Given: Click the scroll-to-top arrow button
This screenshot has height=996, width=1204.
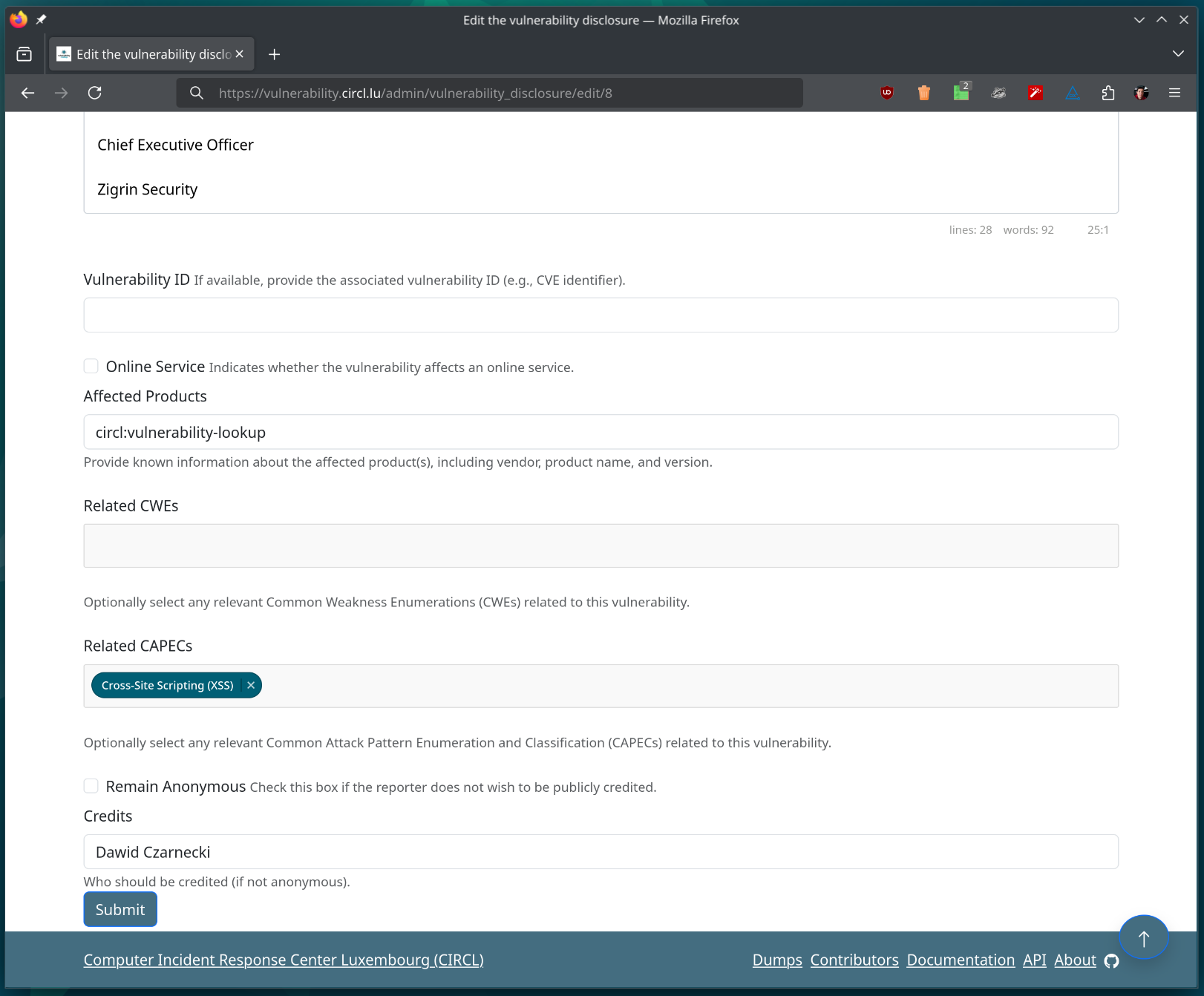Looking at the screenshot, I should coord(1143,938).
